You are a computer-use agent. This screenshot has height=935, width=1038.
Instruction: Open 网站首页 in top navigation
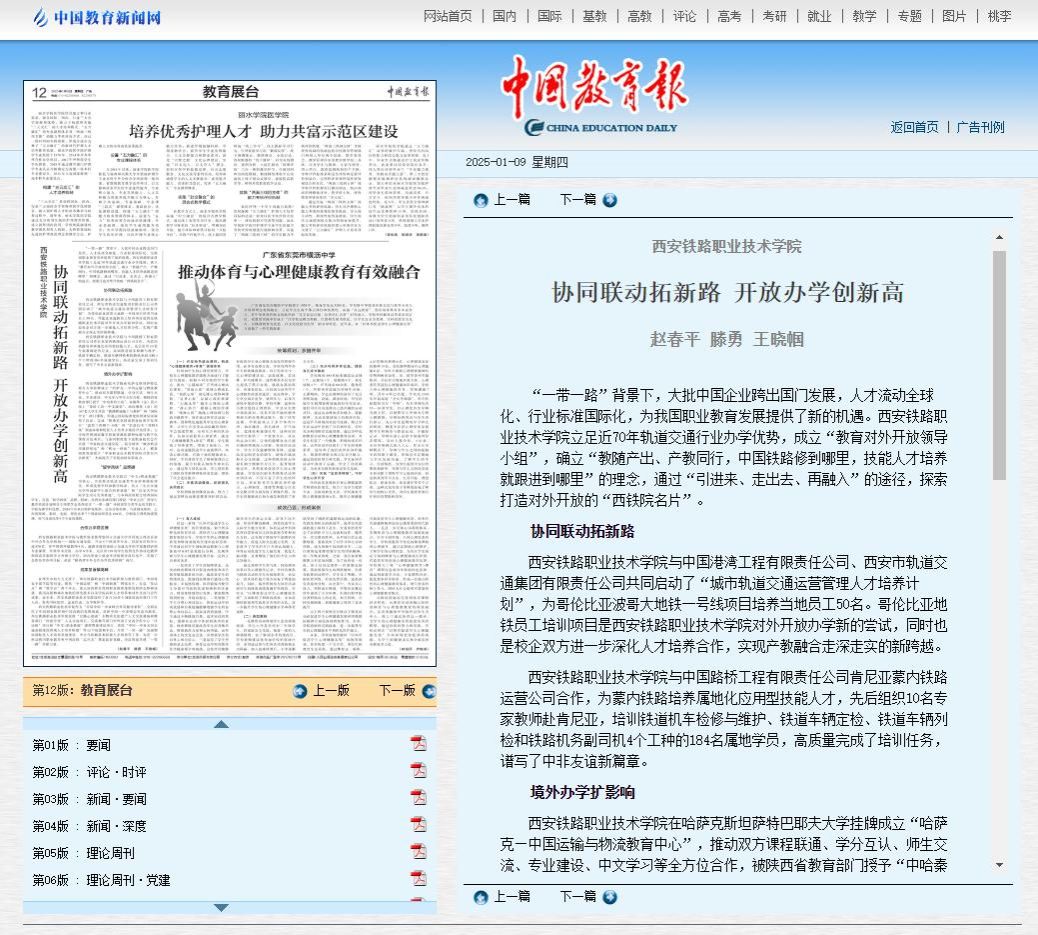[x=448, y=16]
